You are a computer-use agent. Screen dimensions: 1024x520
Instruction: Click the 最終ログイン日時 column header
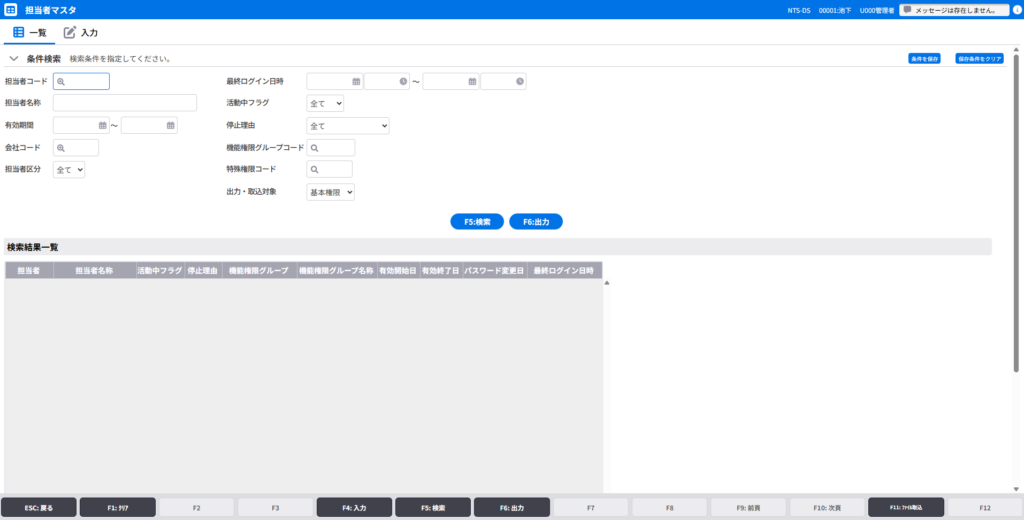pos(564,270)
